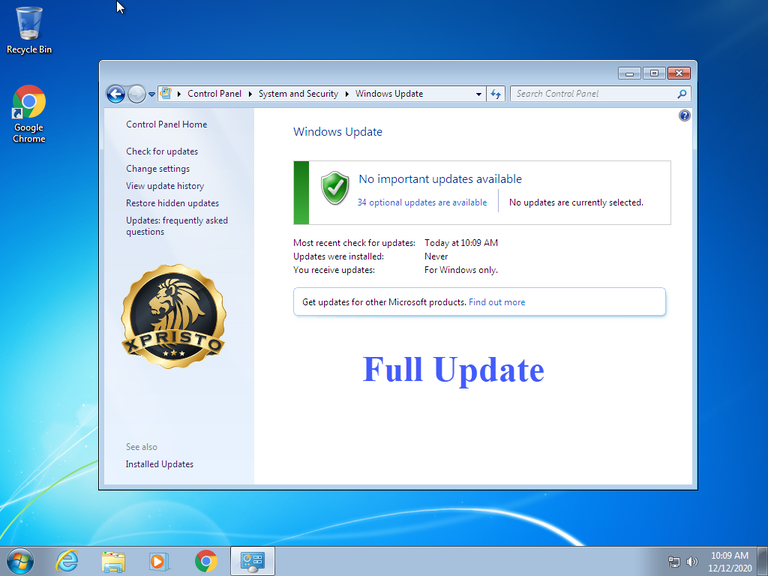This screenshot has width=768, height=576.
Task: Click the taskbar clock and date
Action: 730,562
